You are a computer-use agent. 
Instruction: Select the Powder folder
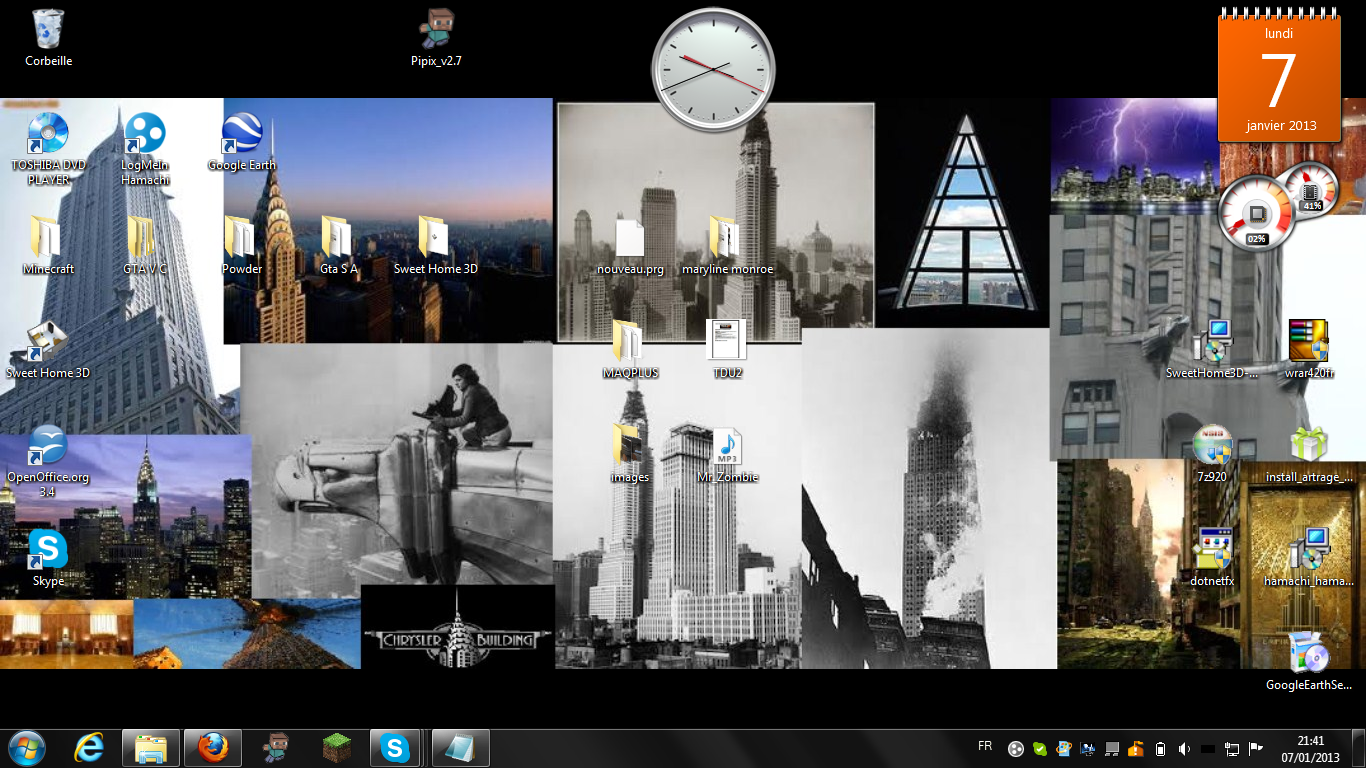pyautogui.click(x=242, y=246)
